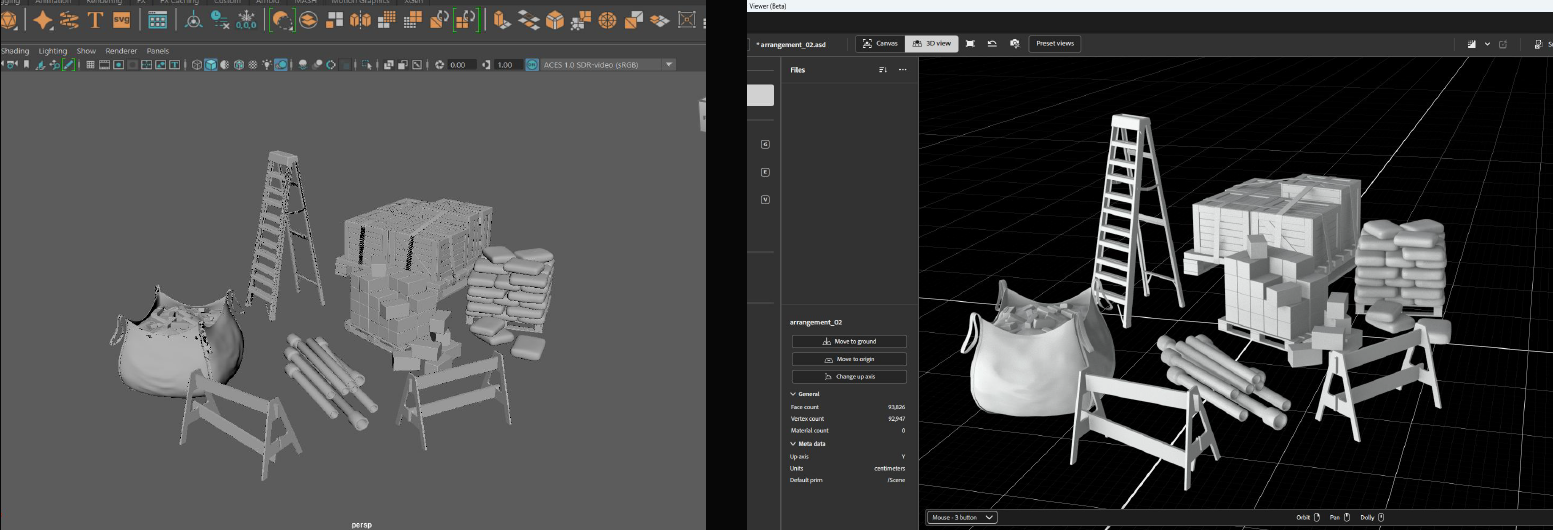Open Files panel three-dots options
The image size is (1553, 530).
coord(902,70)
